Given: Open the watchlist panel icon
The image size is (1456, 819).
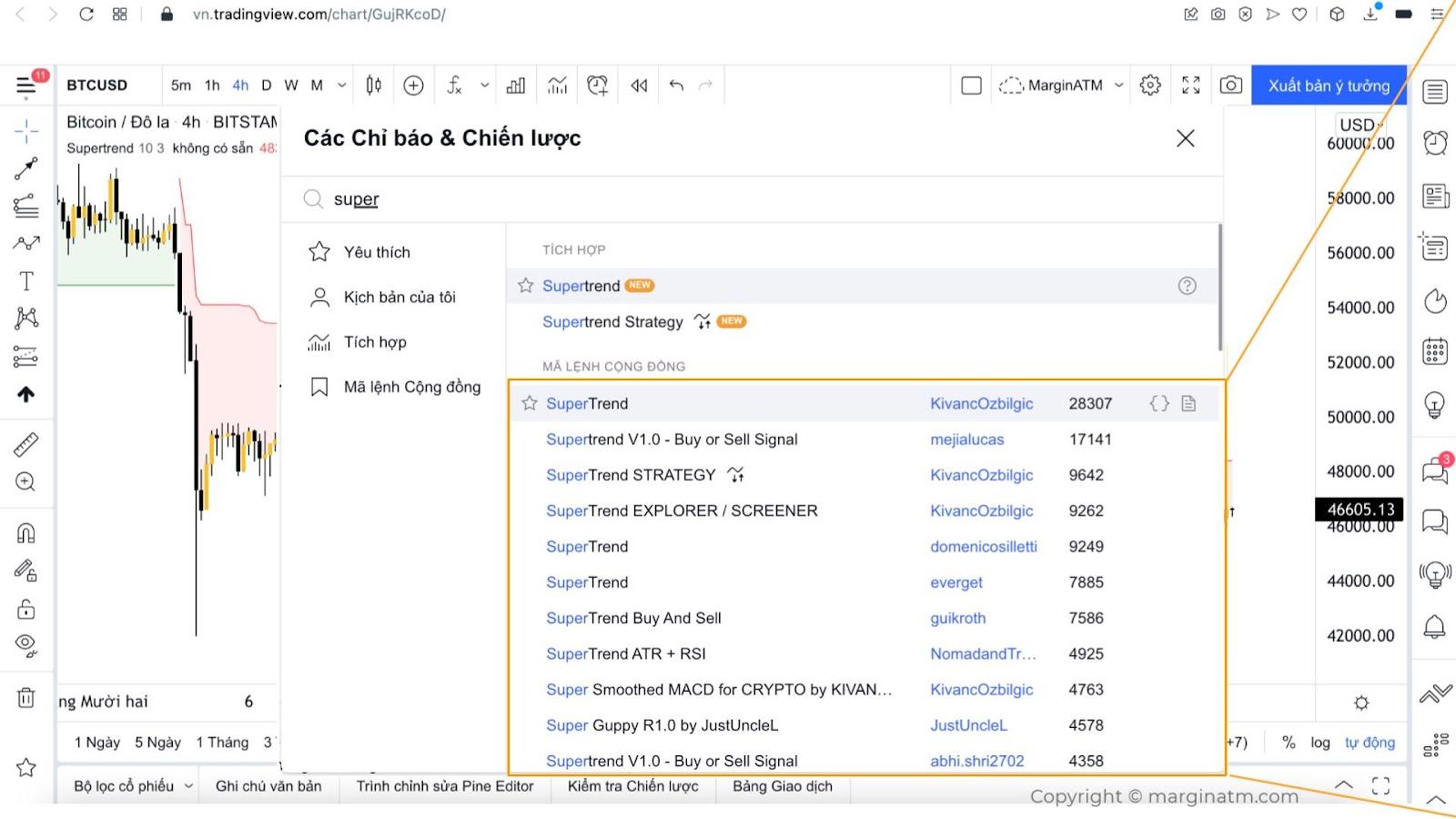Looking at the screenshot, I should 1435,92.
